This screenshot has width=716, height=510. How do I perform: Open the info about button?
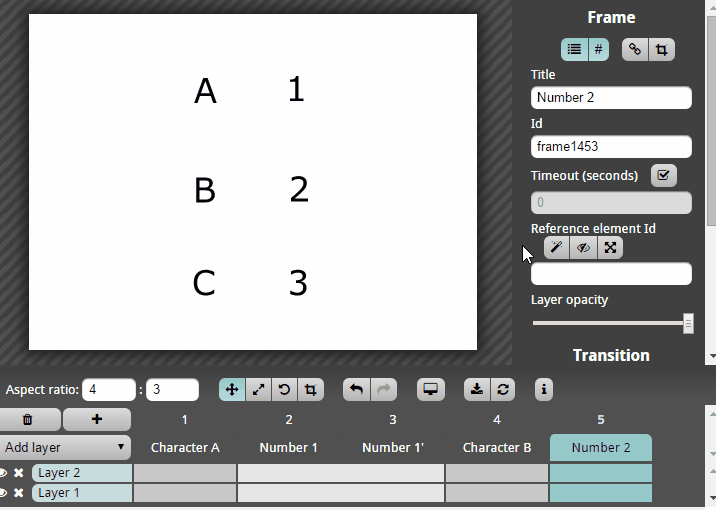[x=544, y=389]
